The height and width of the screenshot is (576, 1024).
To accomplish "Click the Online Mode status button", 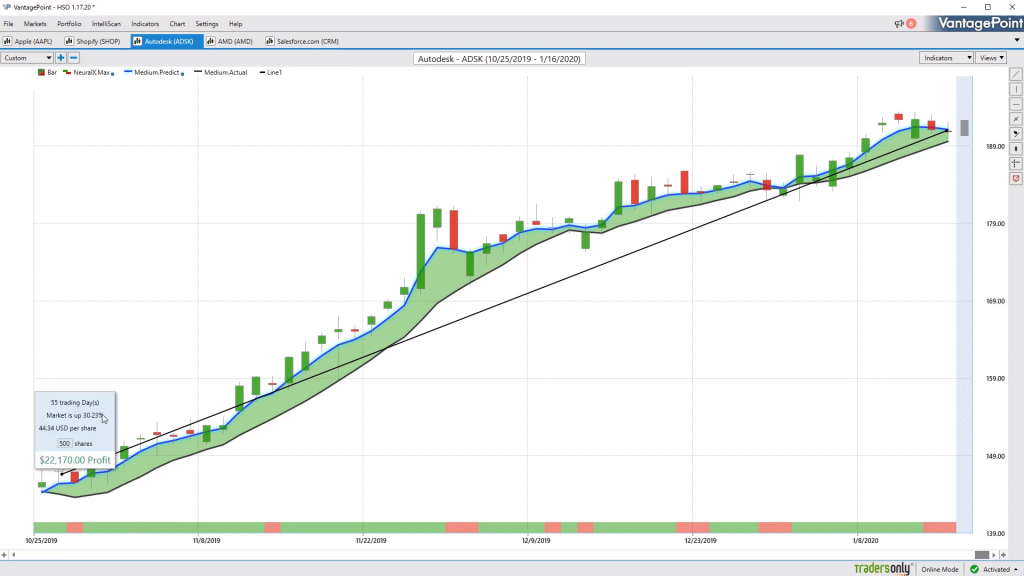I will click(x=940, y=569).
